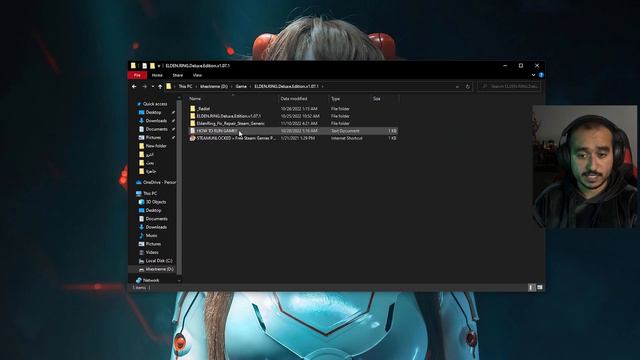This screenshot has width=640, height=360.
Task: Switch to the View ribbon tab
Action: (x=197, y=75)
